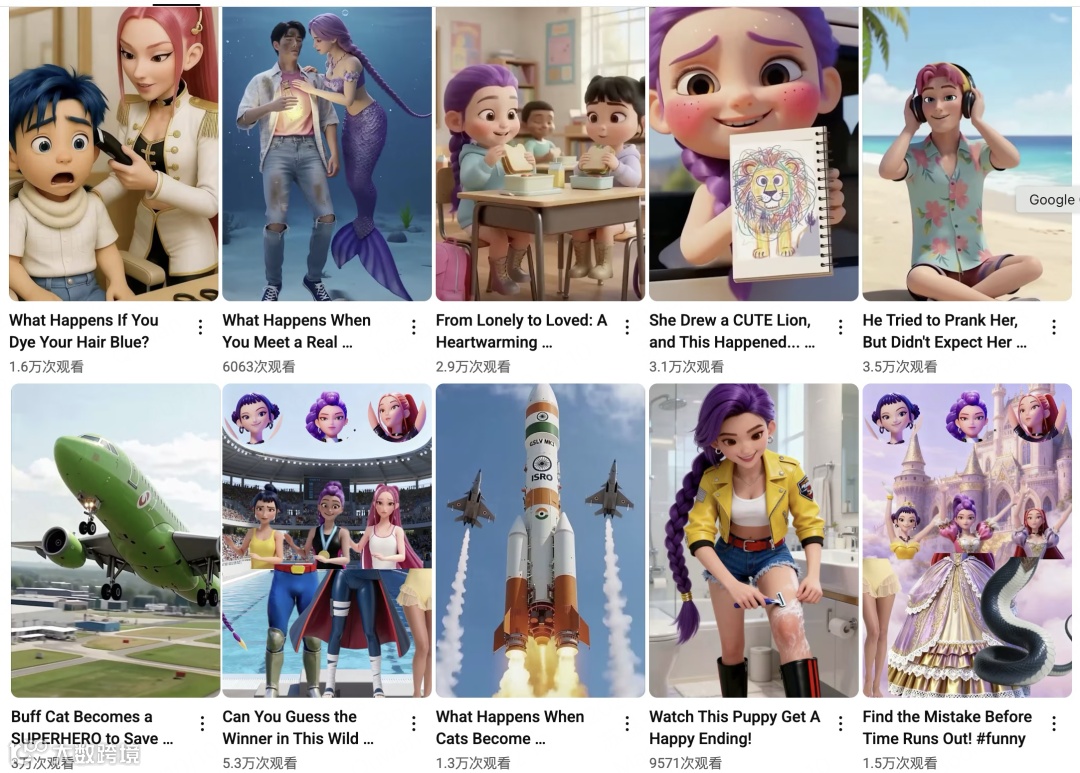This screenshot has width=1080, height=773.
Task: Click title 'Watch This Puppy Get A Happy Ending!'
Action: [x=735, y=728]
